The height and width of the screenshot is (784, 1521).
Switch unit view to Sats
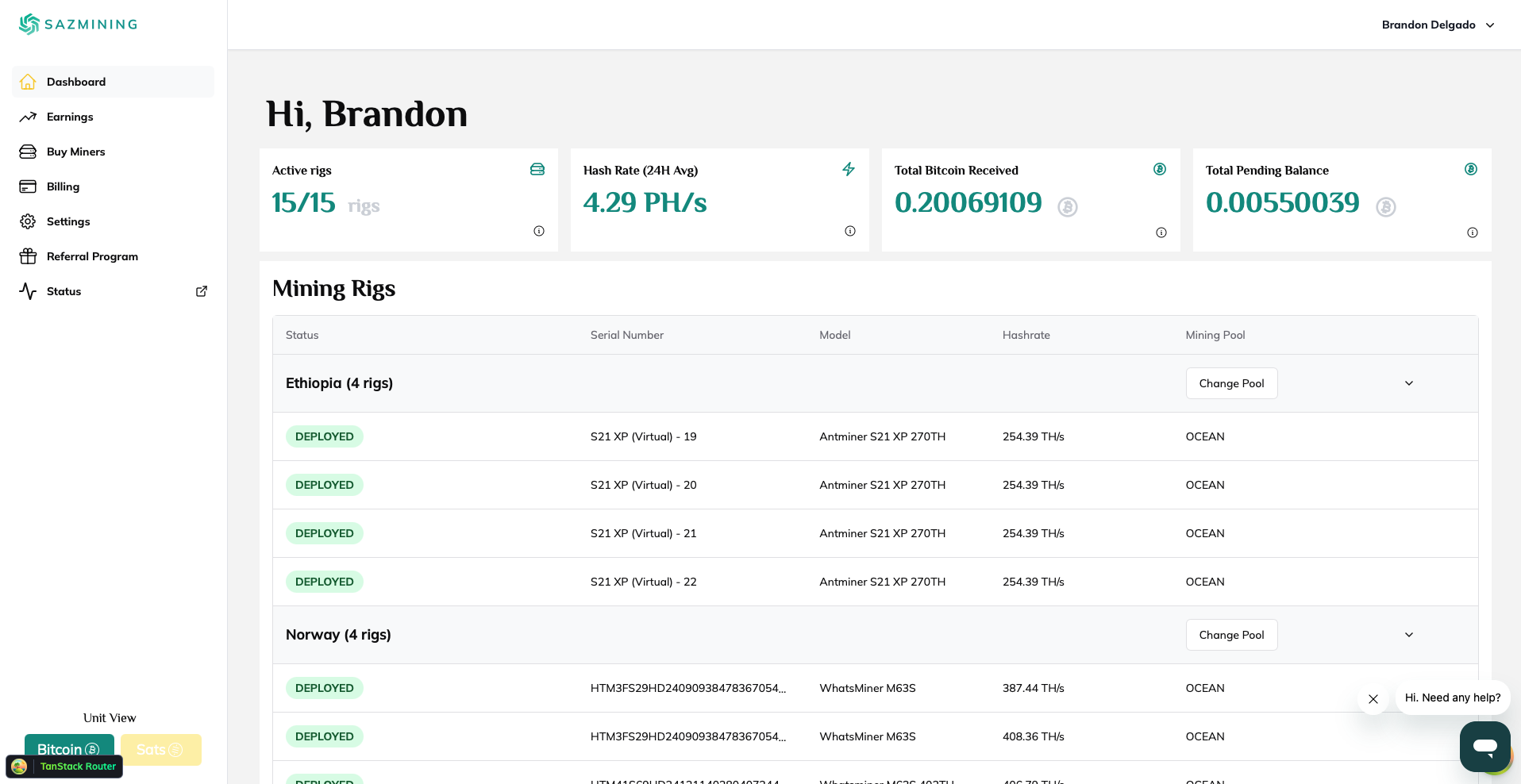click(x=160, y=749)
